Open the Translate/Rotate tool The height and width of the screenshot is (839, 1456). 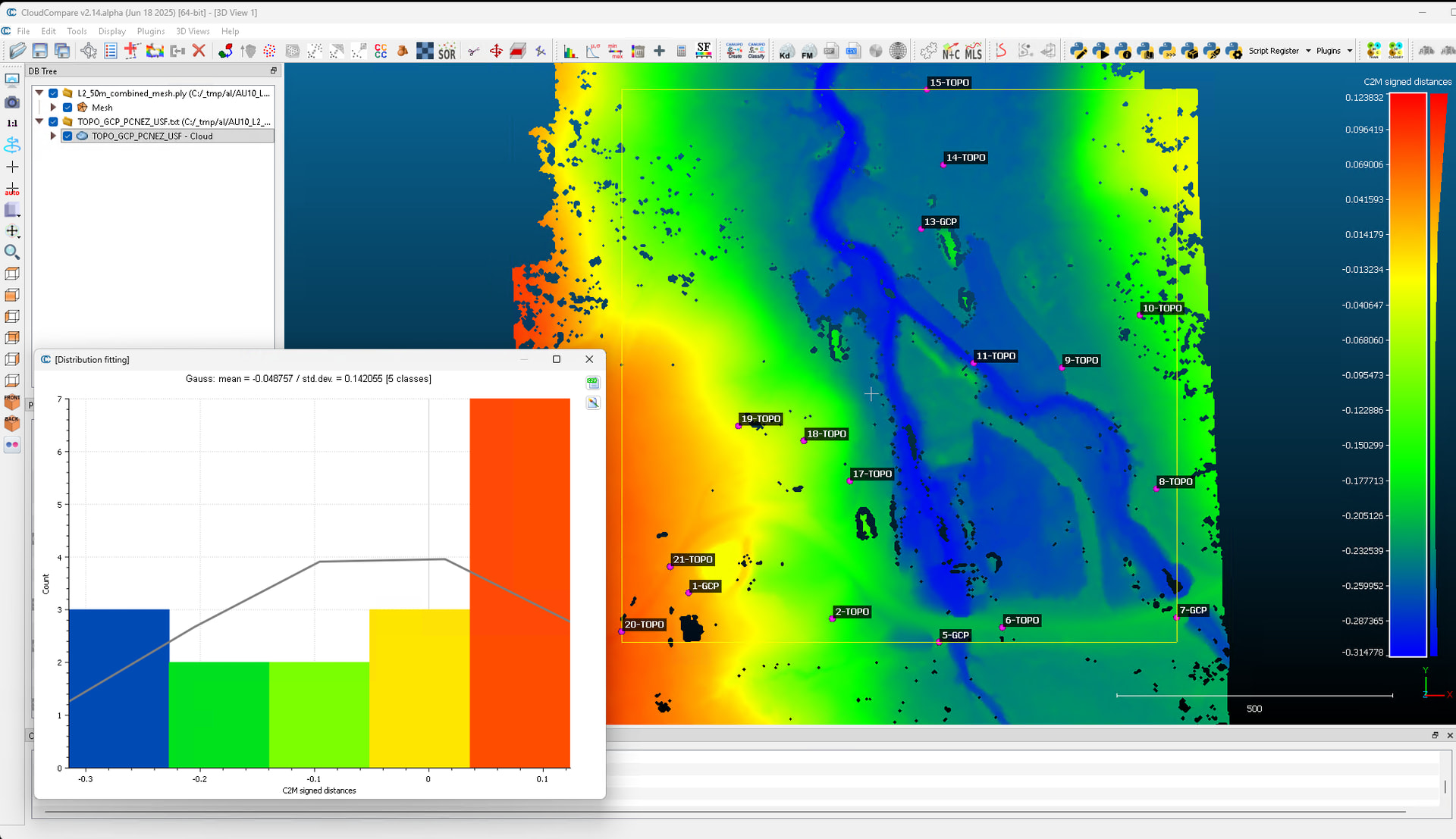496,51
